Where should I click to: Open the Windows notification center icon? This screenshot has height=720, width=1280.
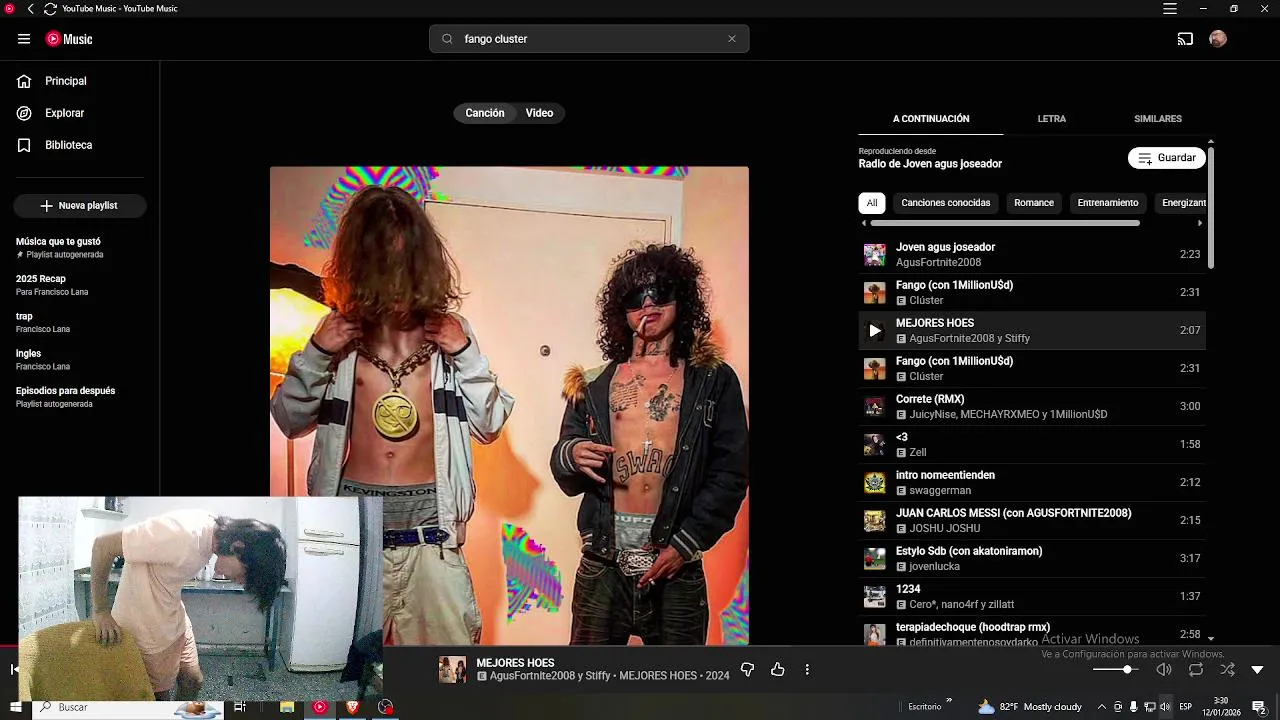[x=1259, y=707]
